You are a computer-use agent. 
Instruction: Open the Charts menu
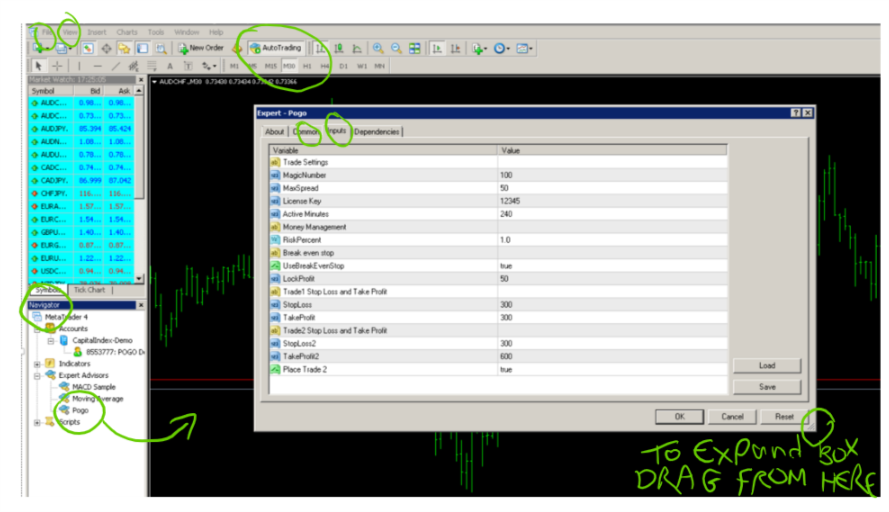click(127, 32)
